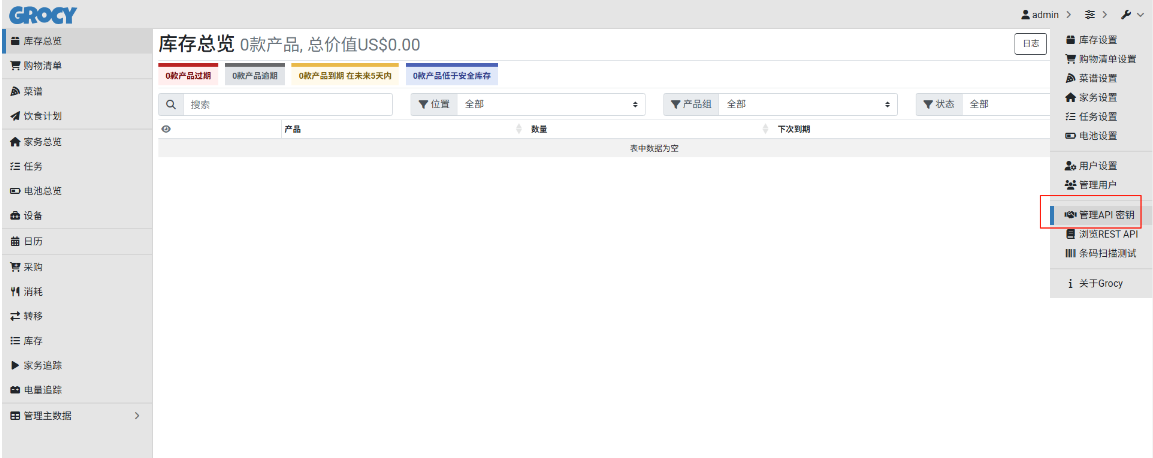Open 家务总览 chores overview

click(x=77, y=142)
